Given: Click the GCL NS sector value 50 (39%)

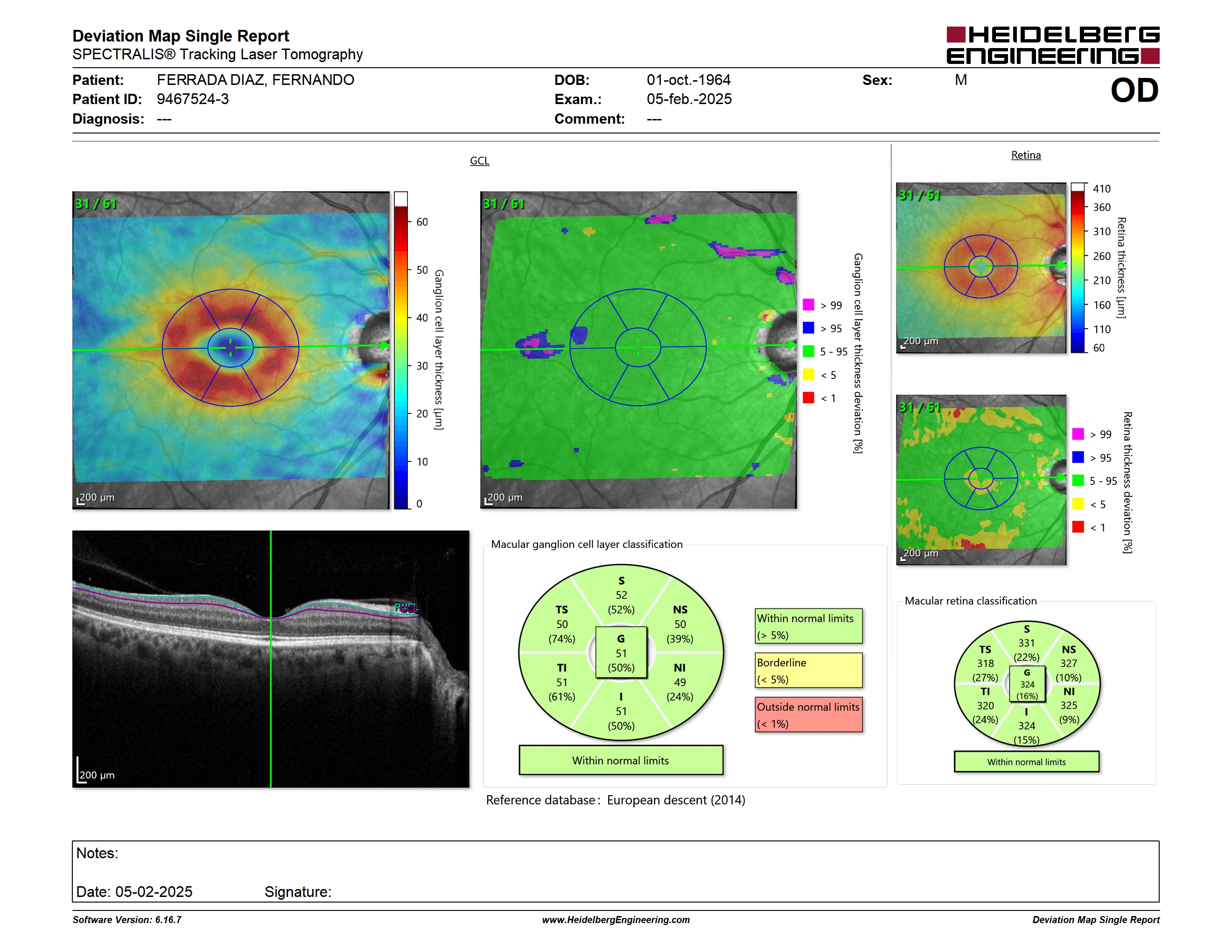Looking at the screenshot, I should click(680, 624).
